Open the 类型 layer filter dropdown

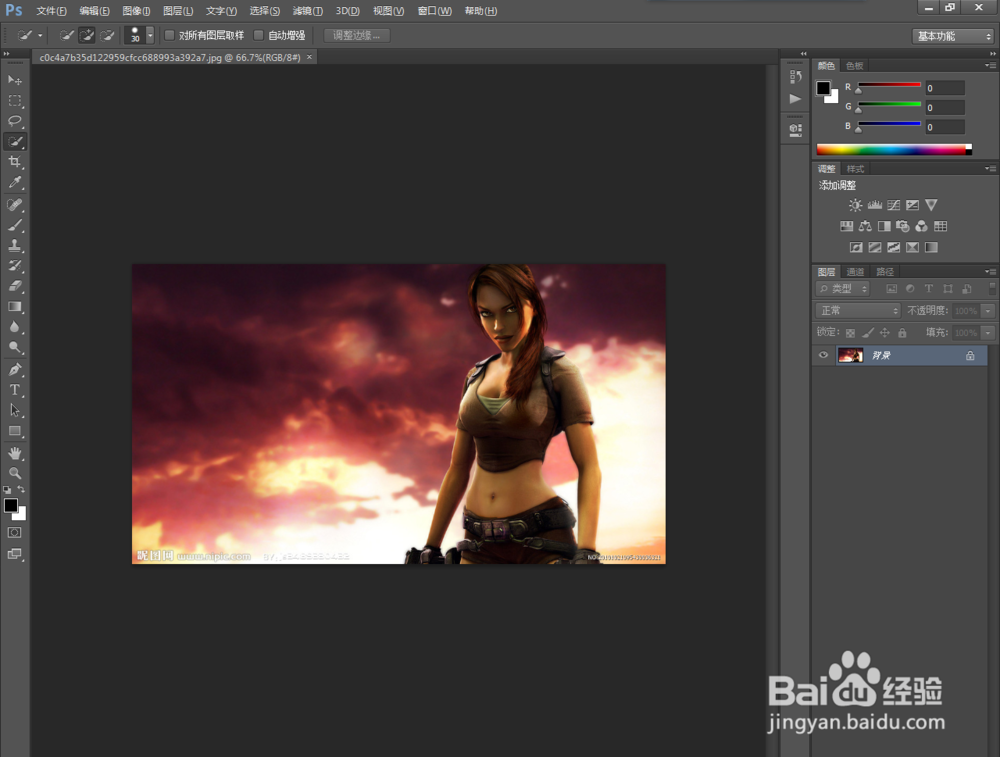click(842, 289)
